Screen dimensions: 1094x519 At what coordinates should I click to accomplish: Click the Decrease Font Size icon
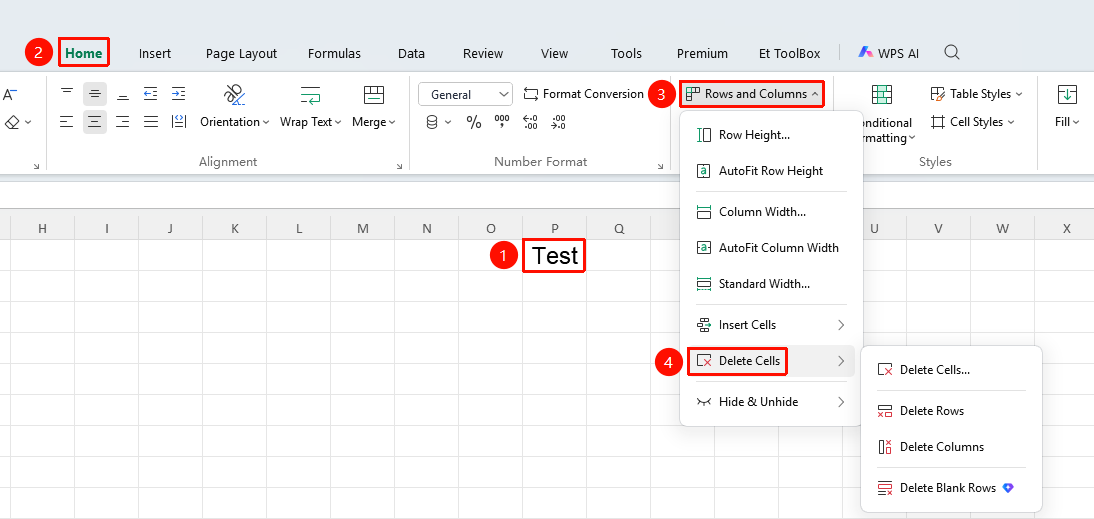[x=9, y=93]
